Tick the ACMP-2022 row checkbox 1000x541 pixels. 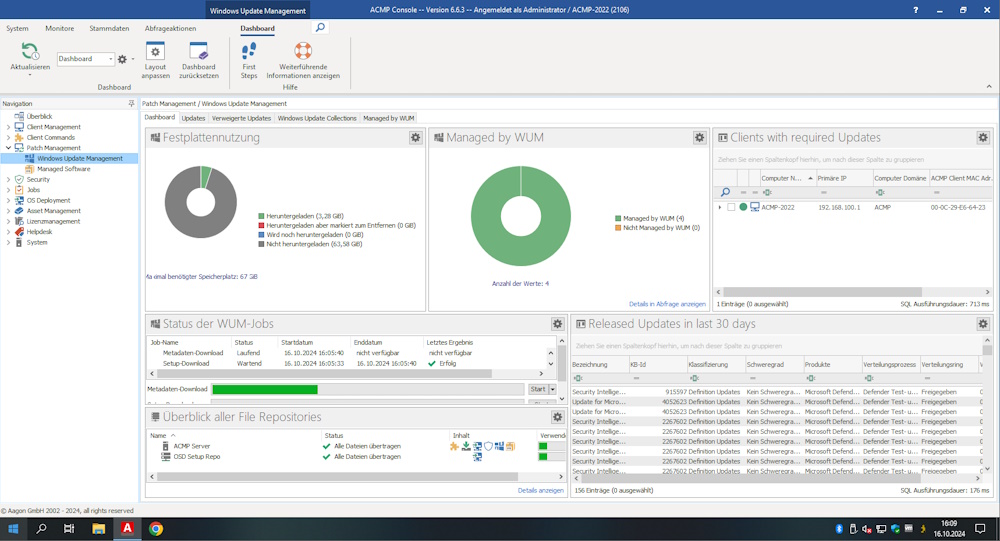[731, 207]
